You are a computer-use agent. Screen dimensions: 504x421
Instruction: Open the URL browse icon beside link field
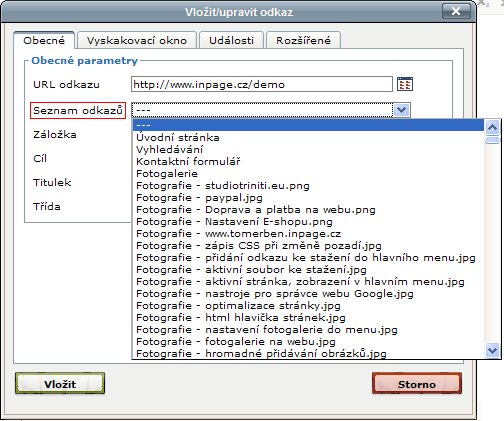click(405, 84)
